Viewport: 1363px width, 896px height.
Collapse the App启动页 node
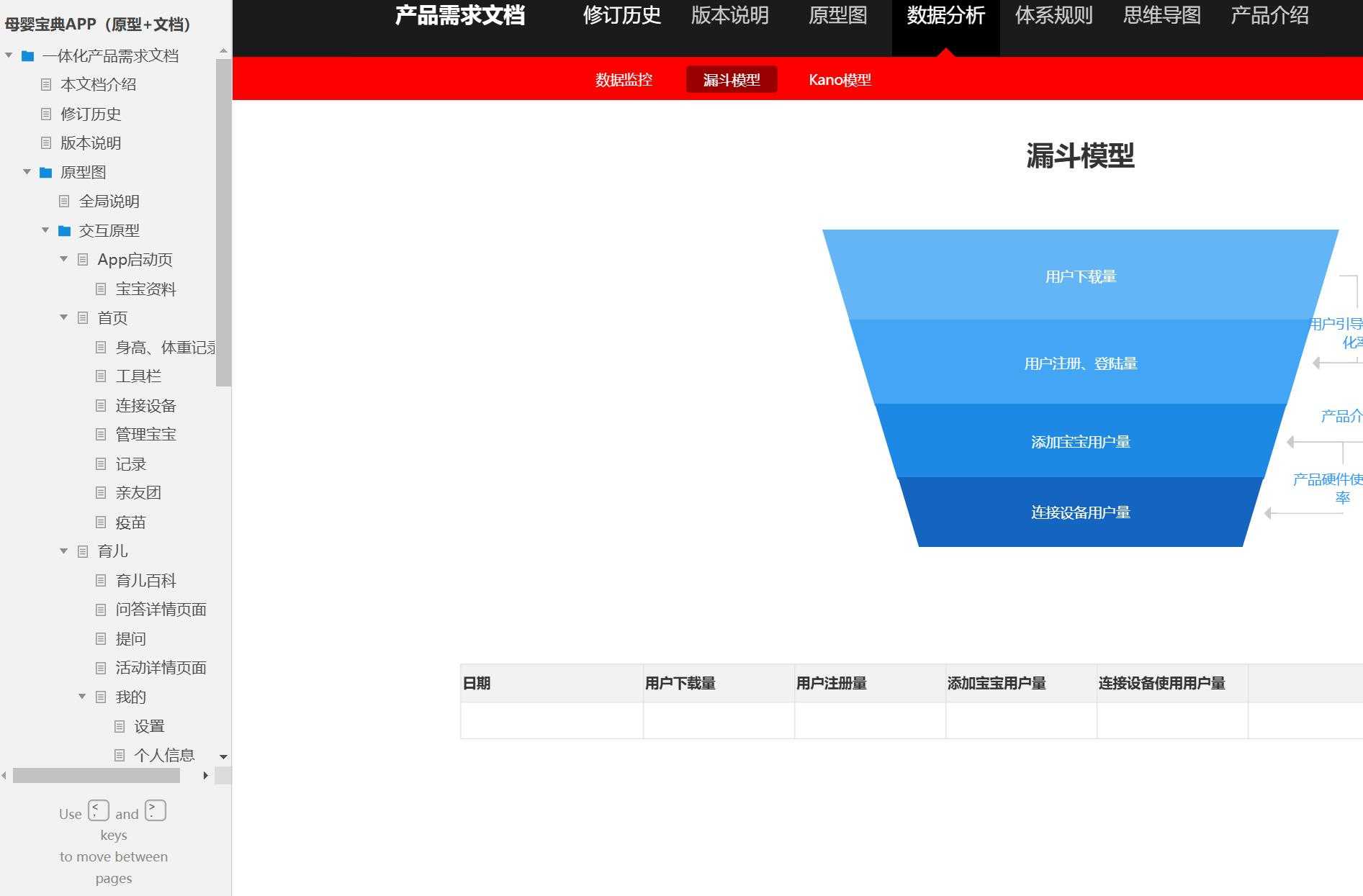tap(63, 259)
